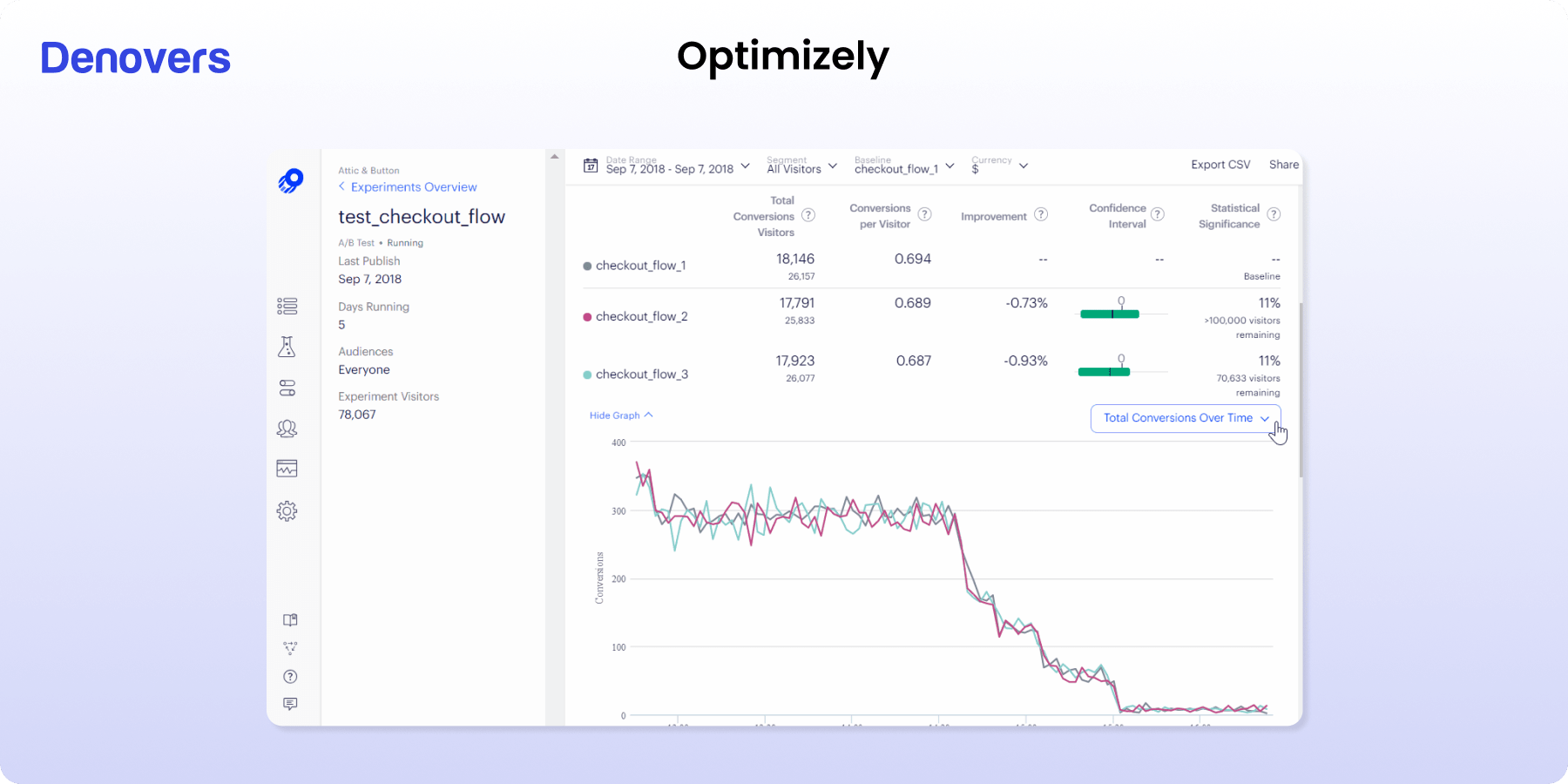The image size is (1568, 784).
Task: Click the Experiment Visitors value 78,067
Action: (357, 415)
